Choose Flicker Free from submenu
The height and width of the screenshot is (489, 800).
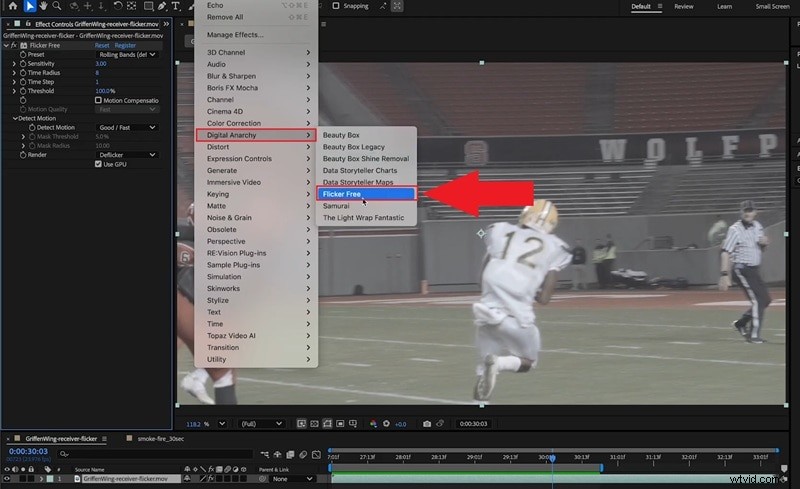tap(366, 194)
